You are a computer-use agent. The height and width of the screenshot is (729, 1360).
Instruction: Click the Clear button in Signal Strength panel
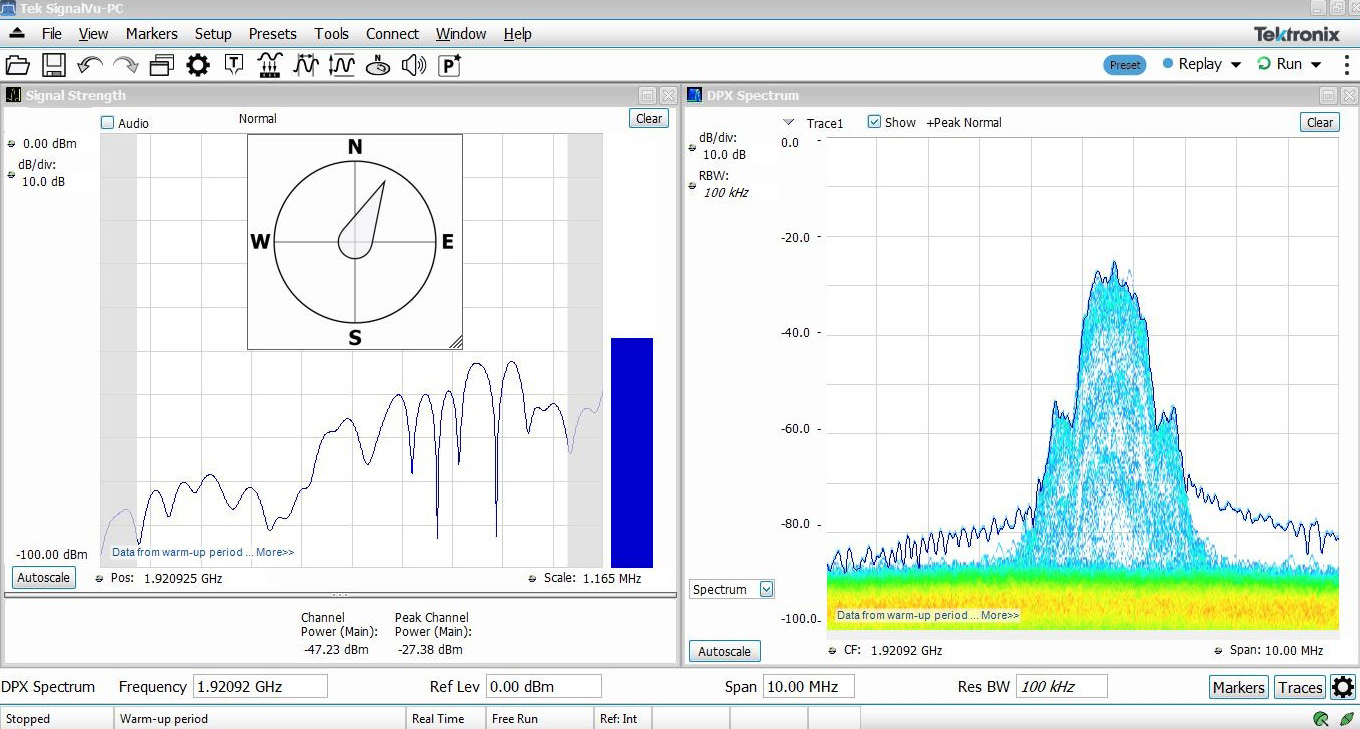click(x=648, y=118)
